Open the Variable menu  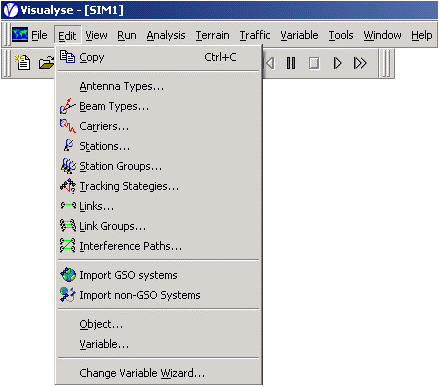[299, 35]
